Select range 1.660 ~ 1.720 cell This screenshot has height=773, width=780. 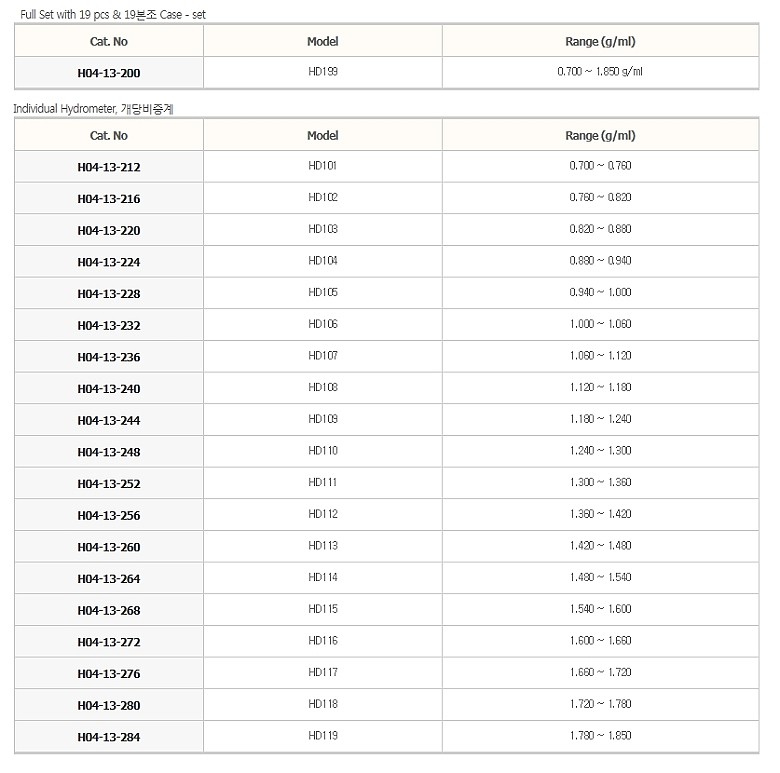coord(600,672)
